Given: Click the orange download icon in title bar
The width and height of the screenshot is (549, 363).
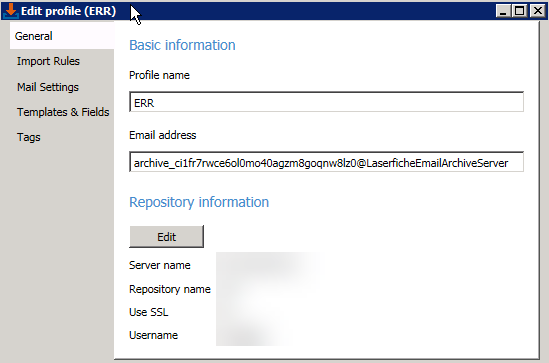Looking at the screenshot, I should point(11,11).
